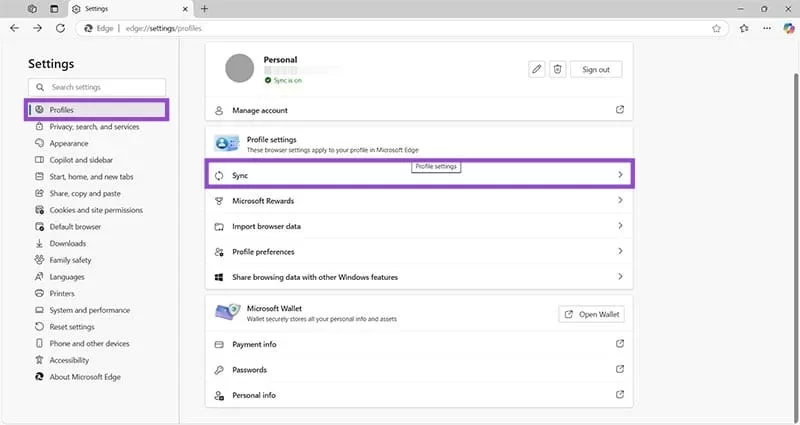This screenshot has height=425, width=800.
Task: Open the new tab plus button
Action: coord(205,9)
